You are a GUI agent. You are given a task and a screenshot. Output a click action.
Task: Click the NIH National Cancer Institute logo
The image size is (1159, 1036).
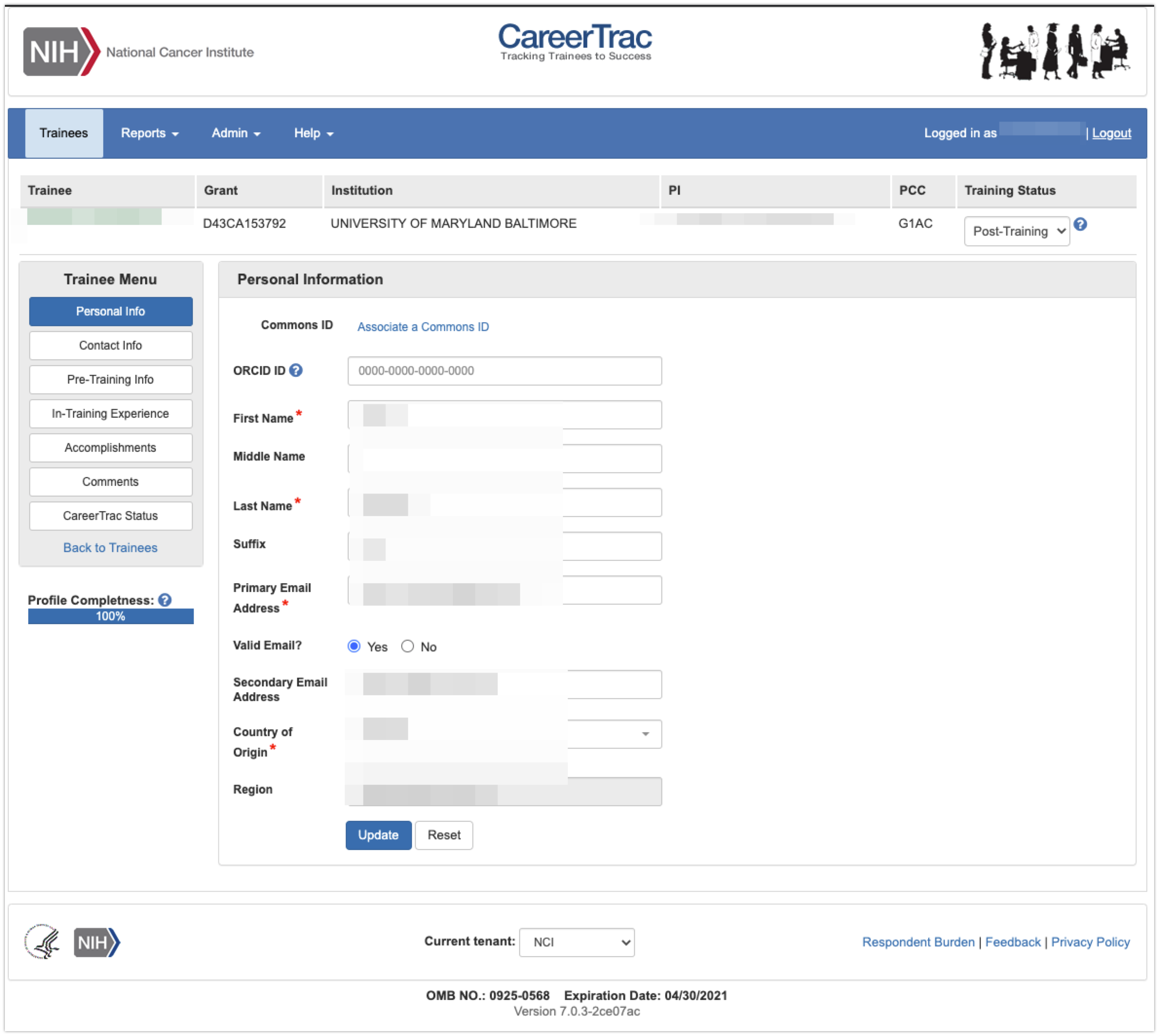(138, 52)
